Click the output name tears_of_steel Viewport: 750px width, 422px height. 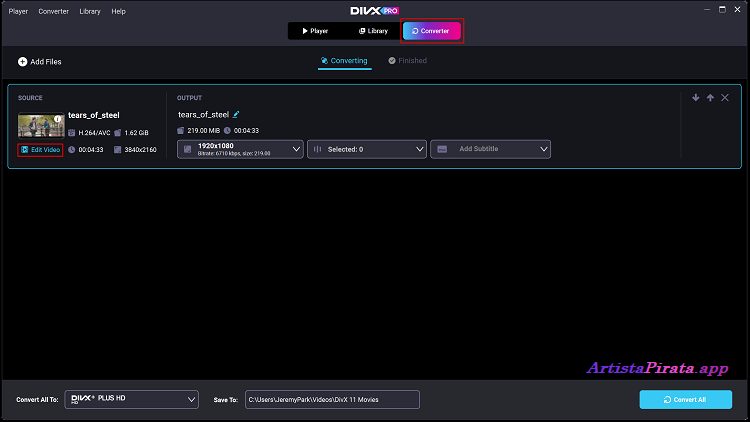pos(203,115)
